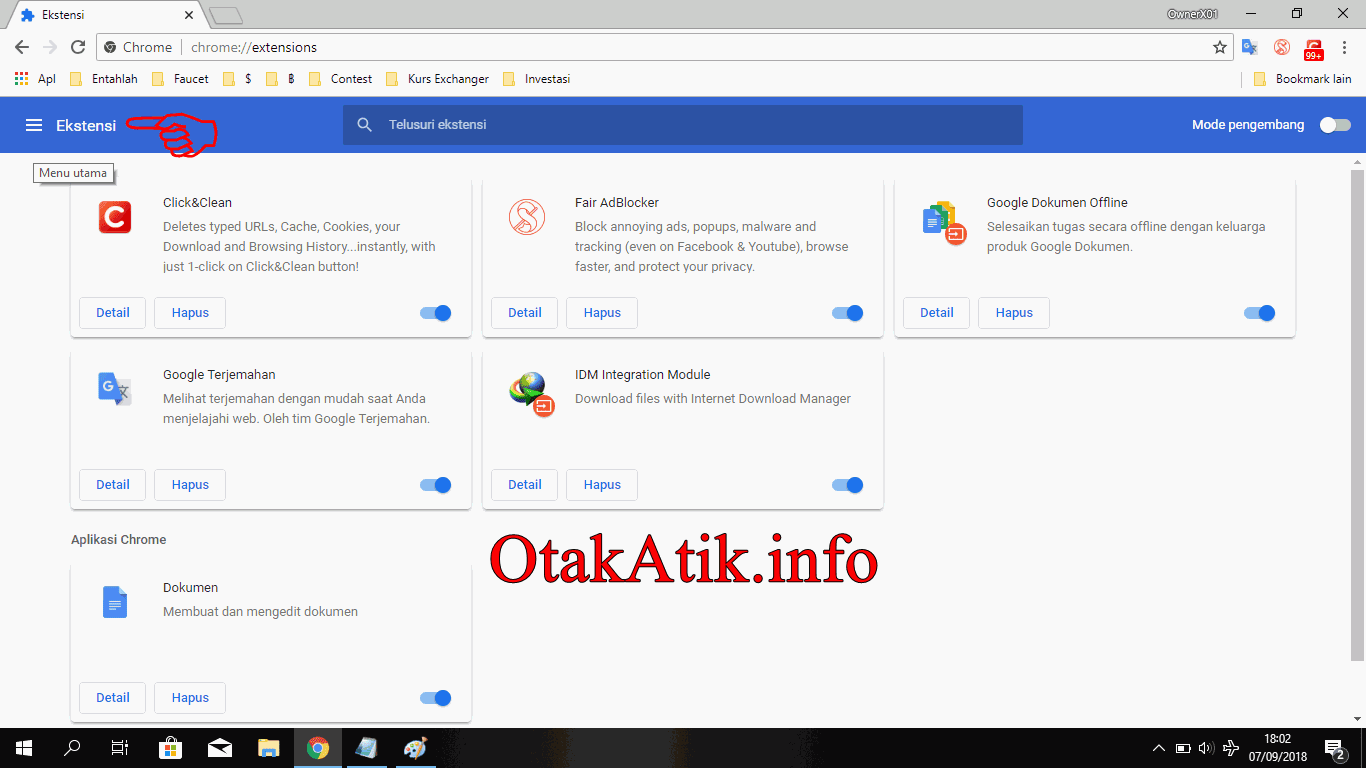This screenshot has height=768, width=1366.
Task: Open a new tab
Action: (x=227, y=15)
